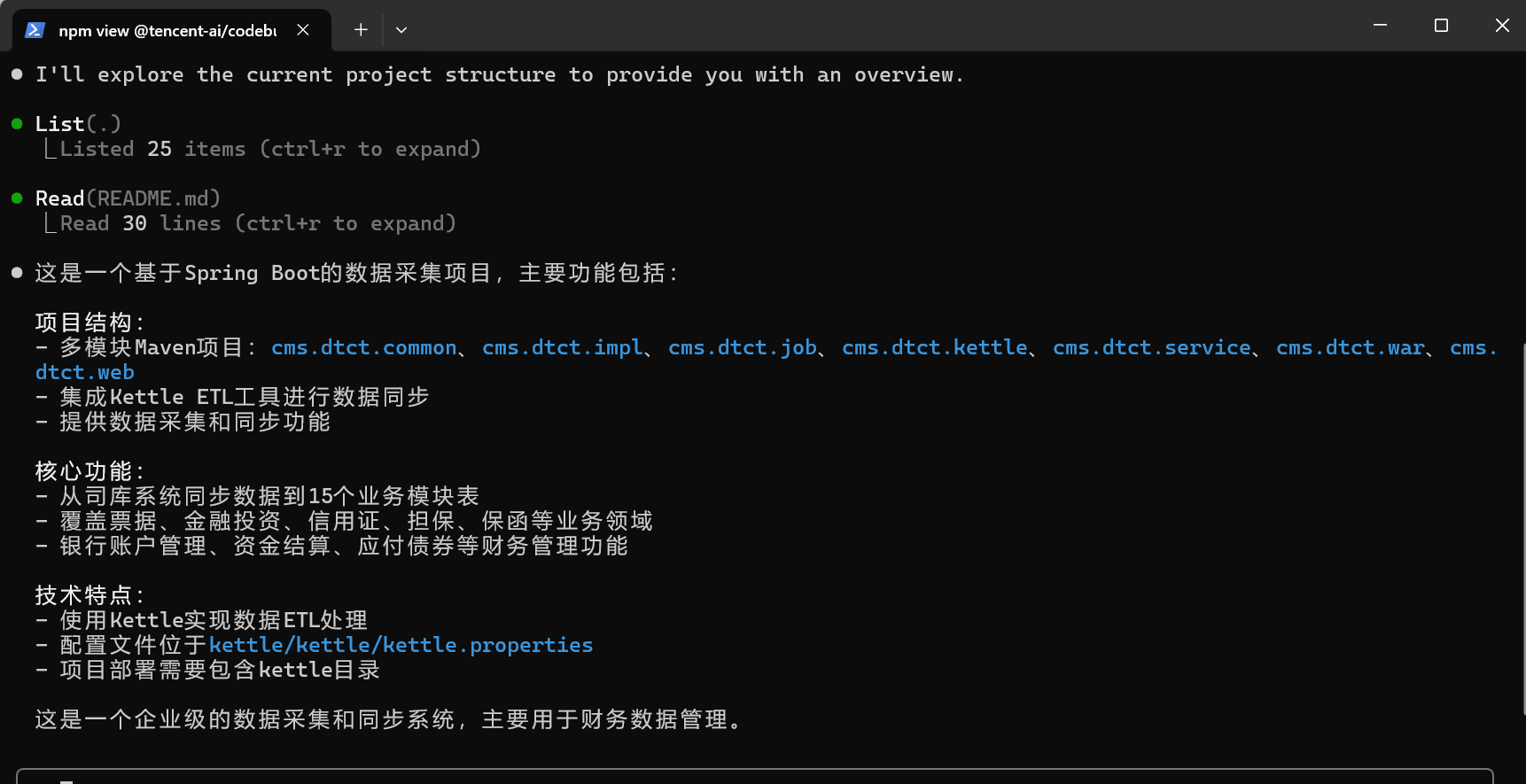Click the PowerShell icon on the tab
This screenshot has height=784, width=1526.
[x=35, y=30]
